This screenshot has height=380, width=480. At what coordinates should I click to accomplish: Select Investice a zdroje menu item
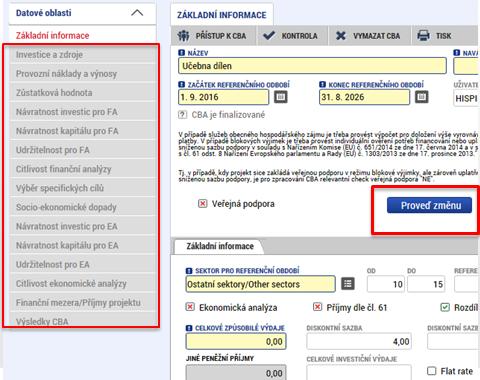(83, 55)
